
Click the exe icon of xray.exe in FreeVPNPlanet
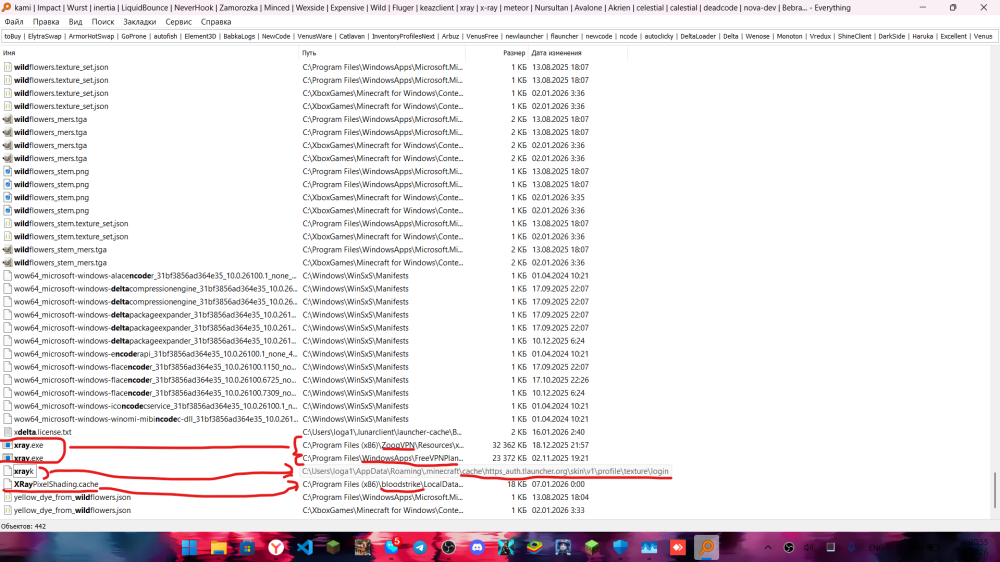(8, 458)
